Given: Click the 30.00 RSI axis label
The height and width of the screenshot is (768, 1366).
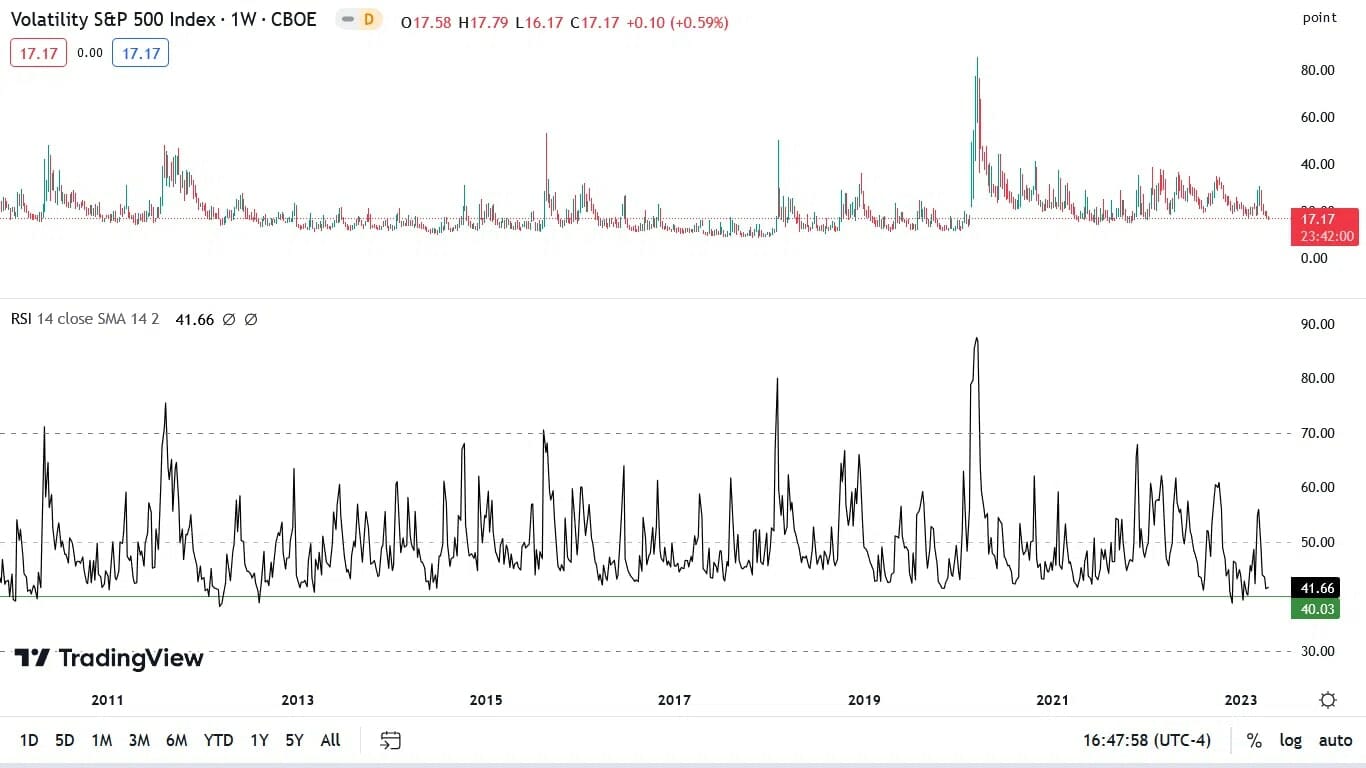Looking at the screenshot, I should pos(1317,651).
